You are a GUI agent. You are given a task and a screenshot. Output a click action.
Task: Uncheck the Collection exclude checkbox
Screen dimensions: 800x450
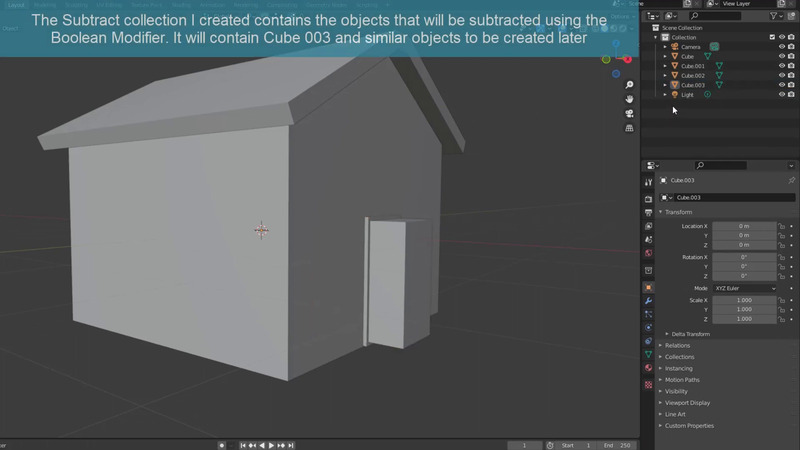(772, 37)
